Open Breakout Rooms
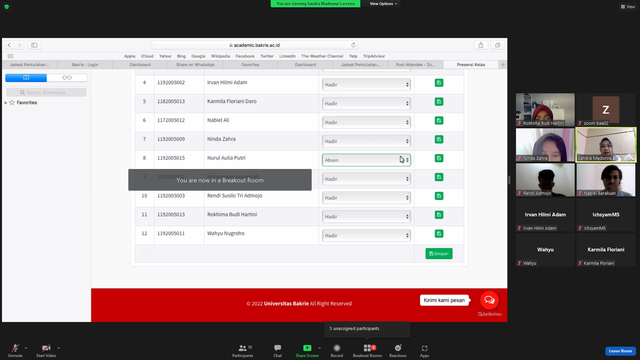640x360 pixels. pyautogui.click(x=367, y=350)
